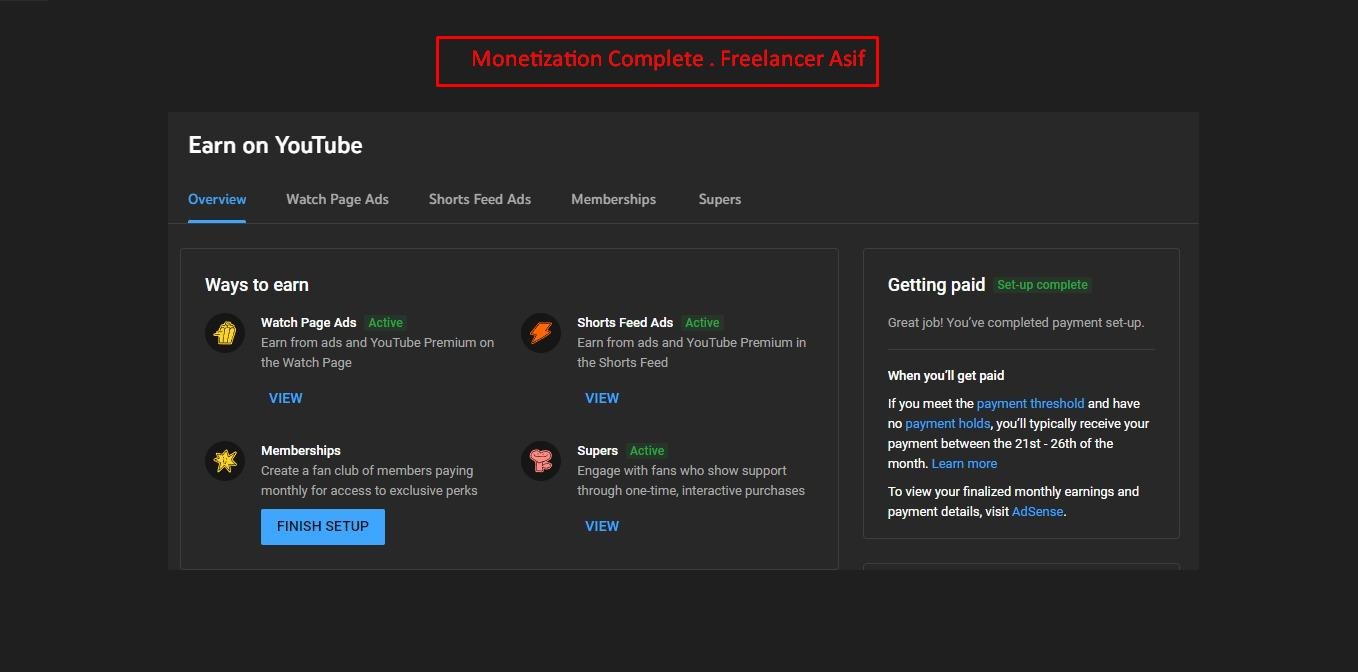Image resolution: width=1358 pixels, height=672 pixels.
Task: Click View under Shorts Feed Ads
Action: 602,398
